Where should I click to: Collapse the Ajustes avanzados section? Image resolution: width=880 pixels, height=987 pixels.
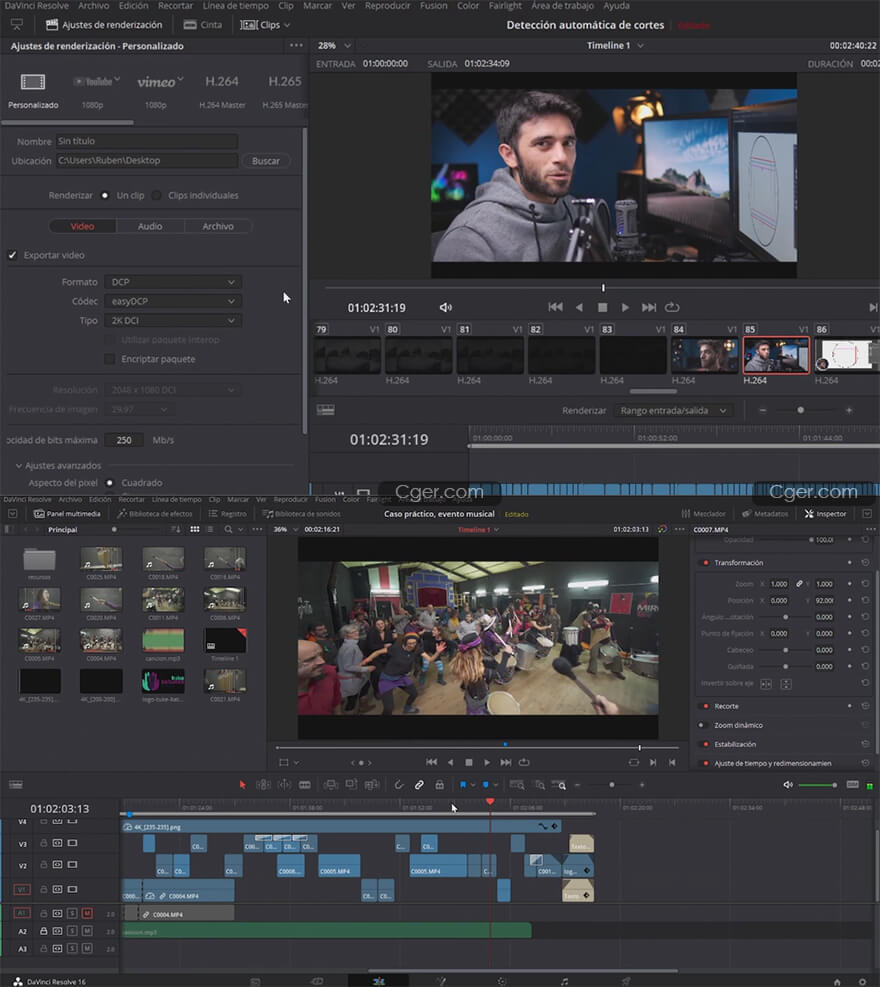[19, 466]
